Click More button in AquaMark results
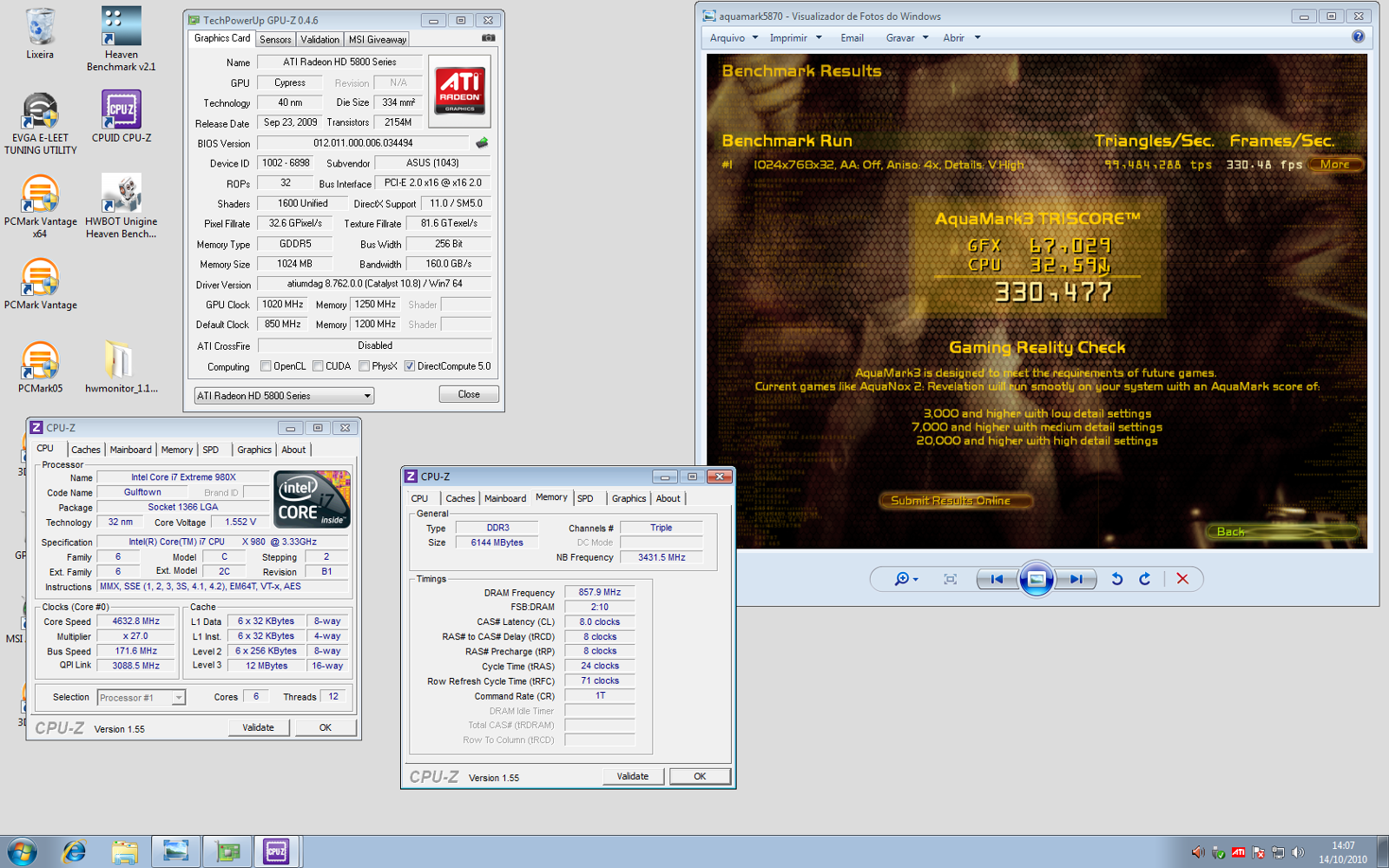The width and height of the screenshot is (1389, 868). coord(1334,164)
